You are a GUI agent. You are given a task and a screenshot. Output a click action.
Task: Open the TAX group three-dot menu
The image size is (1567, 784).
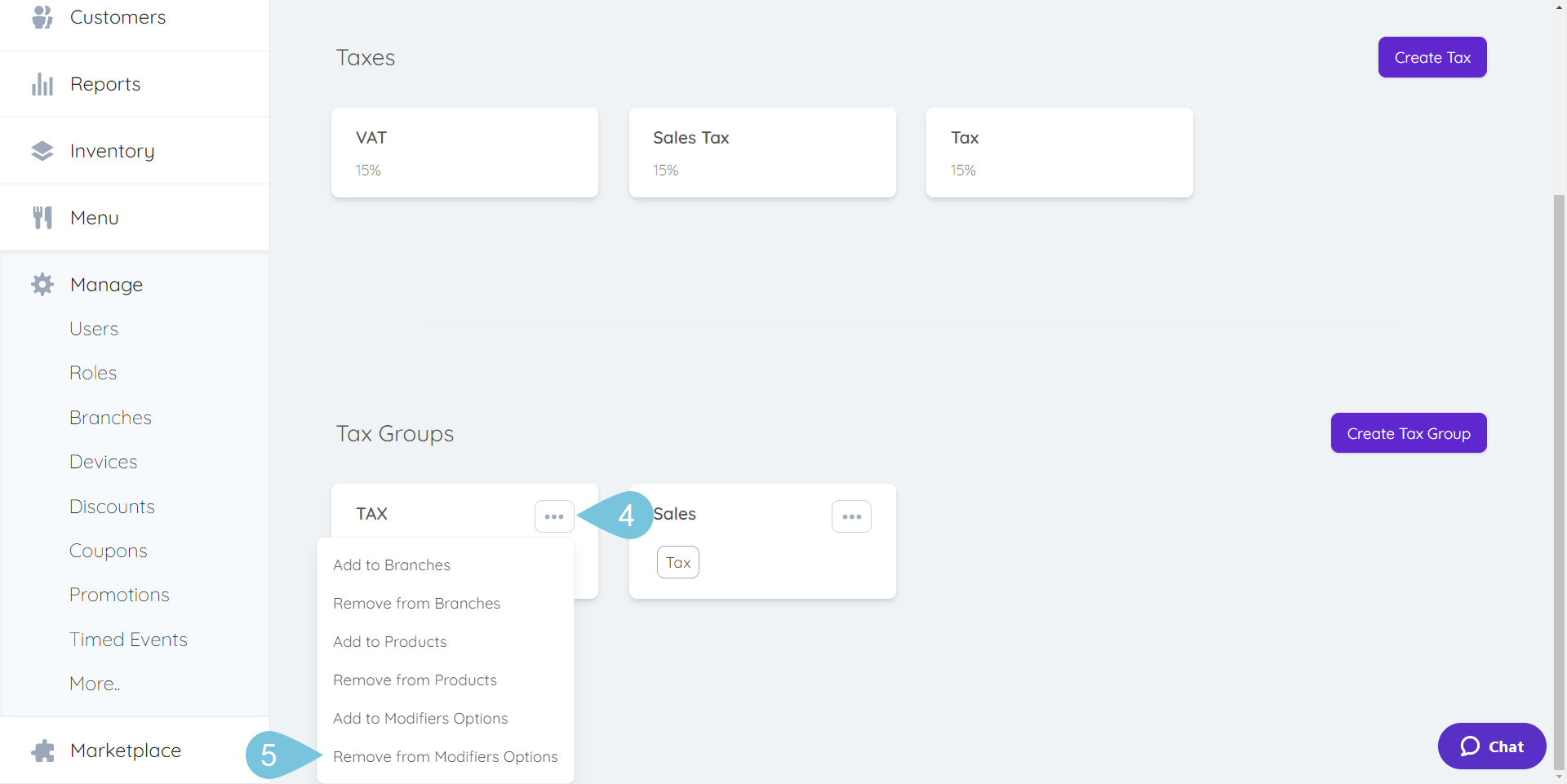(x=554, y=516)
